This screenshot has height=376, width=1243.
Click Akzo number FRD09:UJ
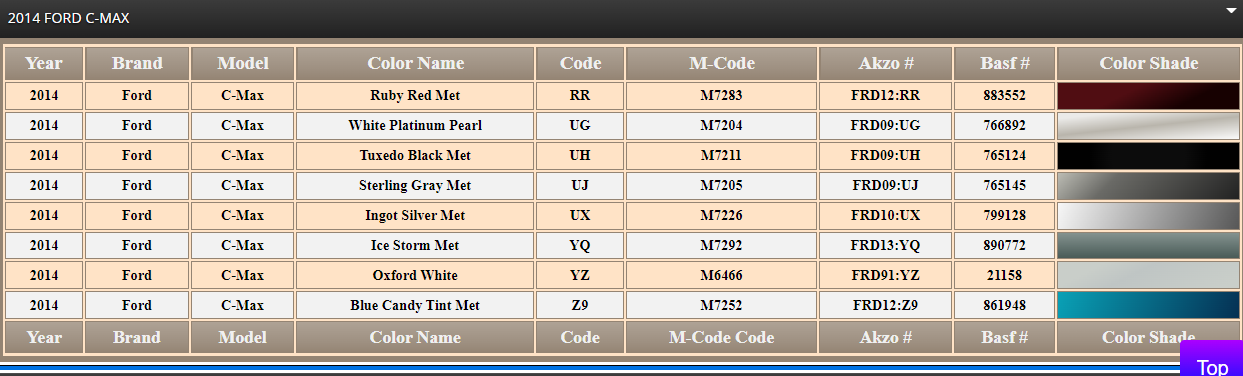click(886, 186)
